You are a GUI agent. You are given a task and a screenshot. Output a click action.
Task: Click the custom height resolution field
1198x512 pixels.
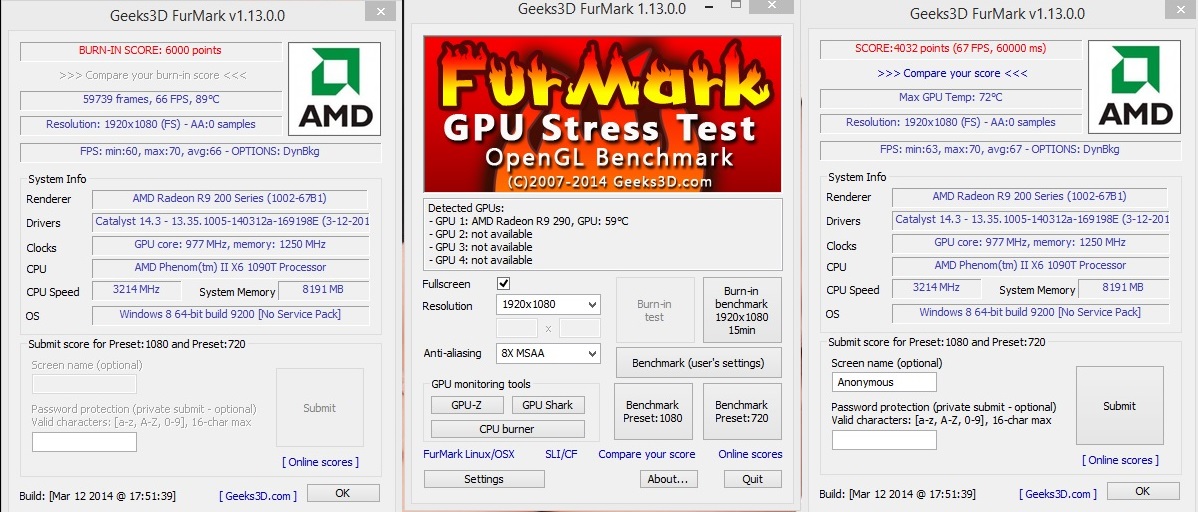(580, 328)
